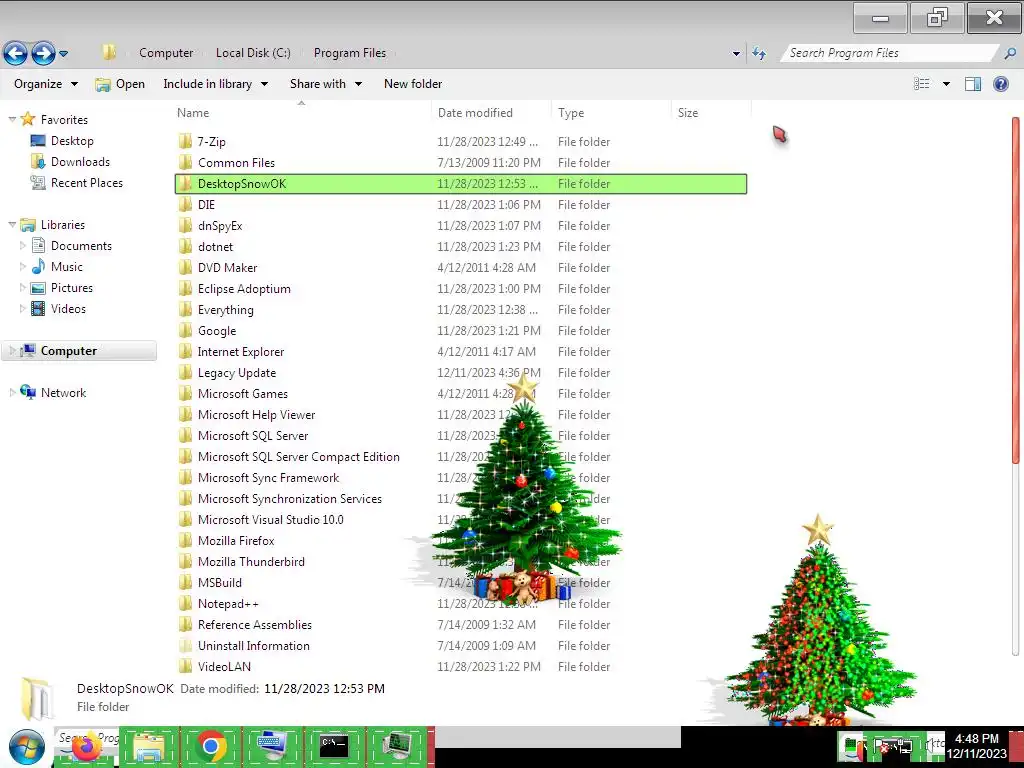Collapse the Libraries group
1024x768 pixels.
(12, 225)
